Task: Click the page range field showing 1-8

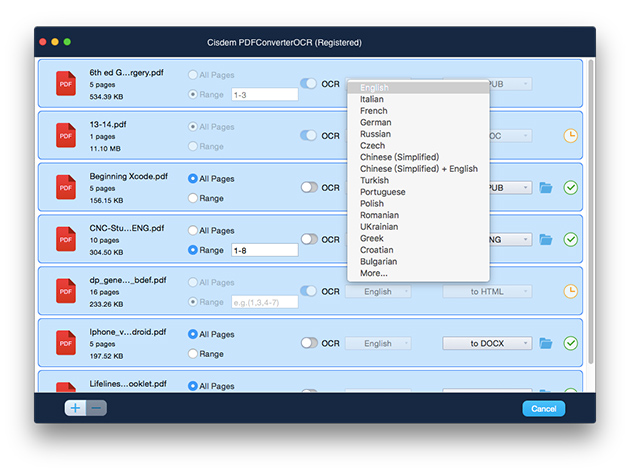Action: pyautogui.click(x=264, y=250)
